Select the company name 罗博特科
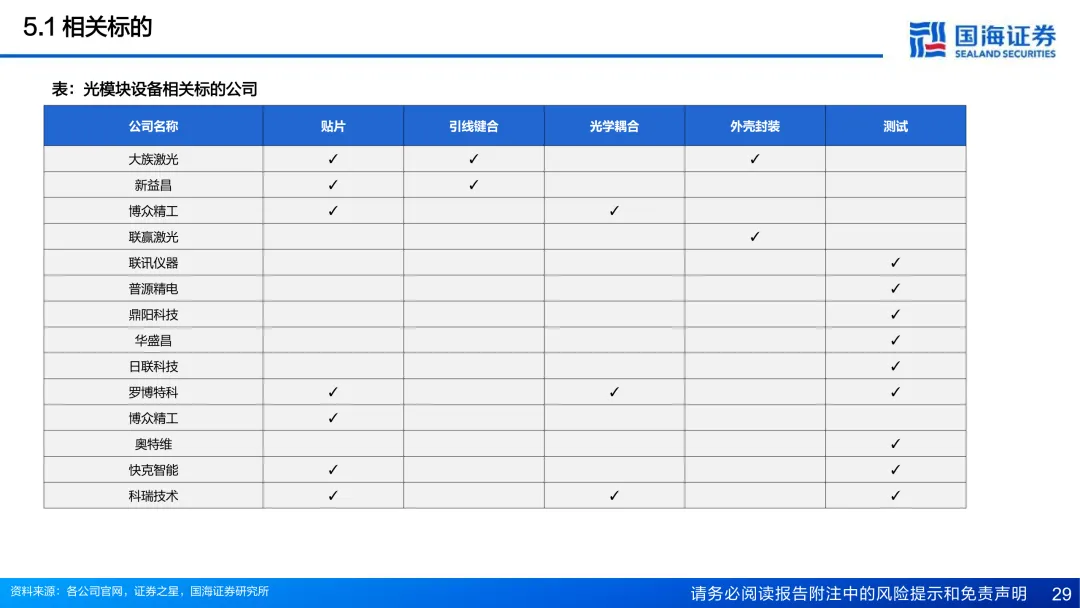The width and height of the screenshot is (1080, 608). click(153, 392)
